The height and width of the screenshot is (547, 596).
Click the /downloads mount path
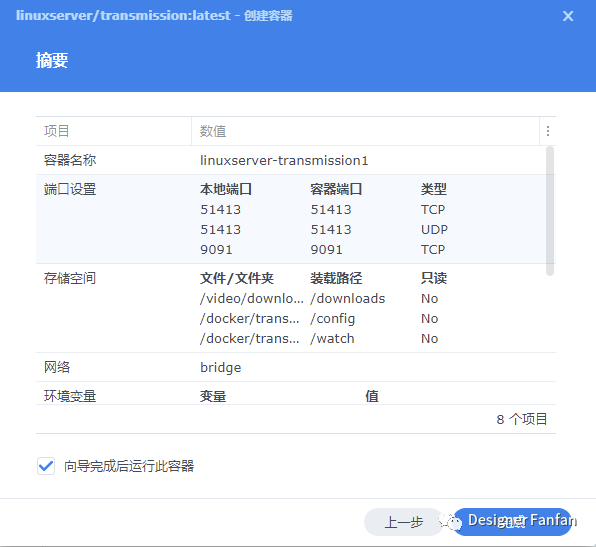(348, 298)
